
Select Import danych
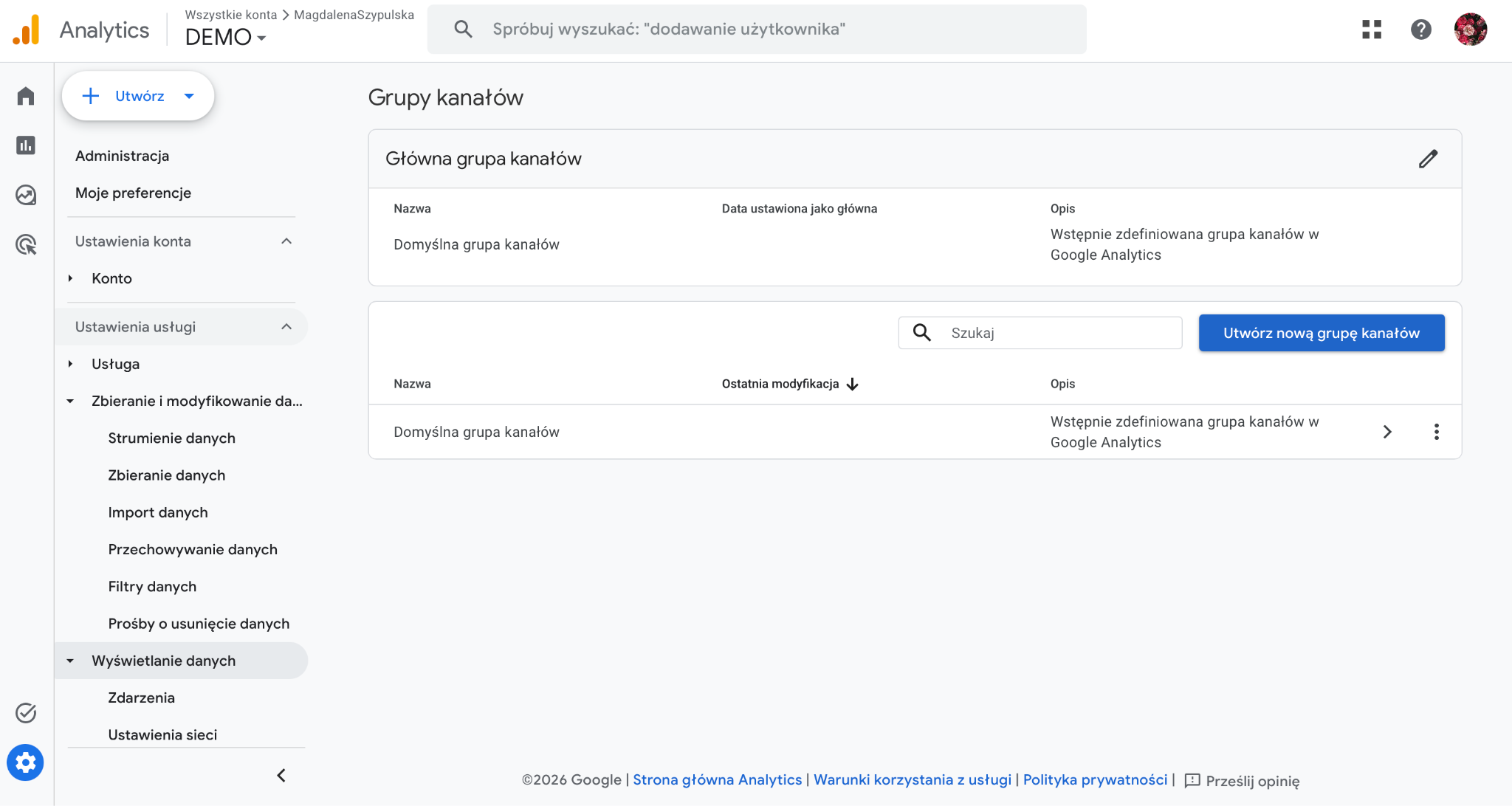point(158,512)
